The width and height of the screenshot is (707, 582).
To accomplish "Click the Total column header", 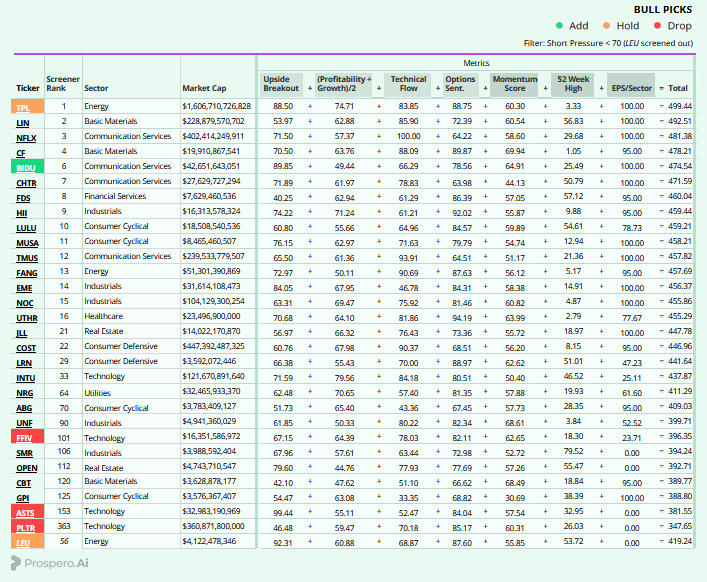I will 678,88.
